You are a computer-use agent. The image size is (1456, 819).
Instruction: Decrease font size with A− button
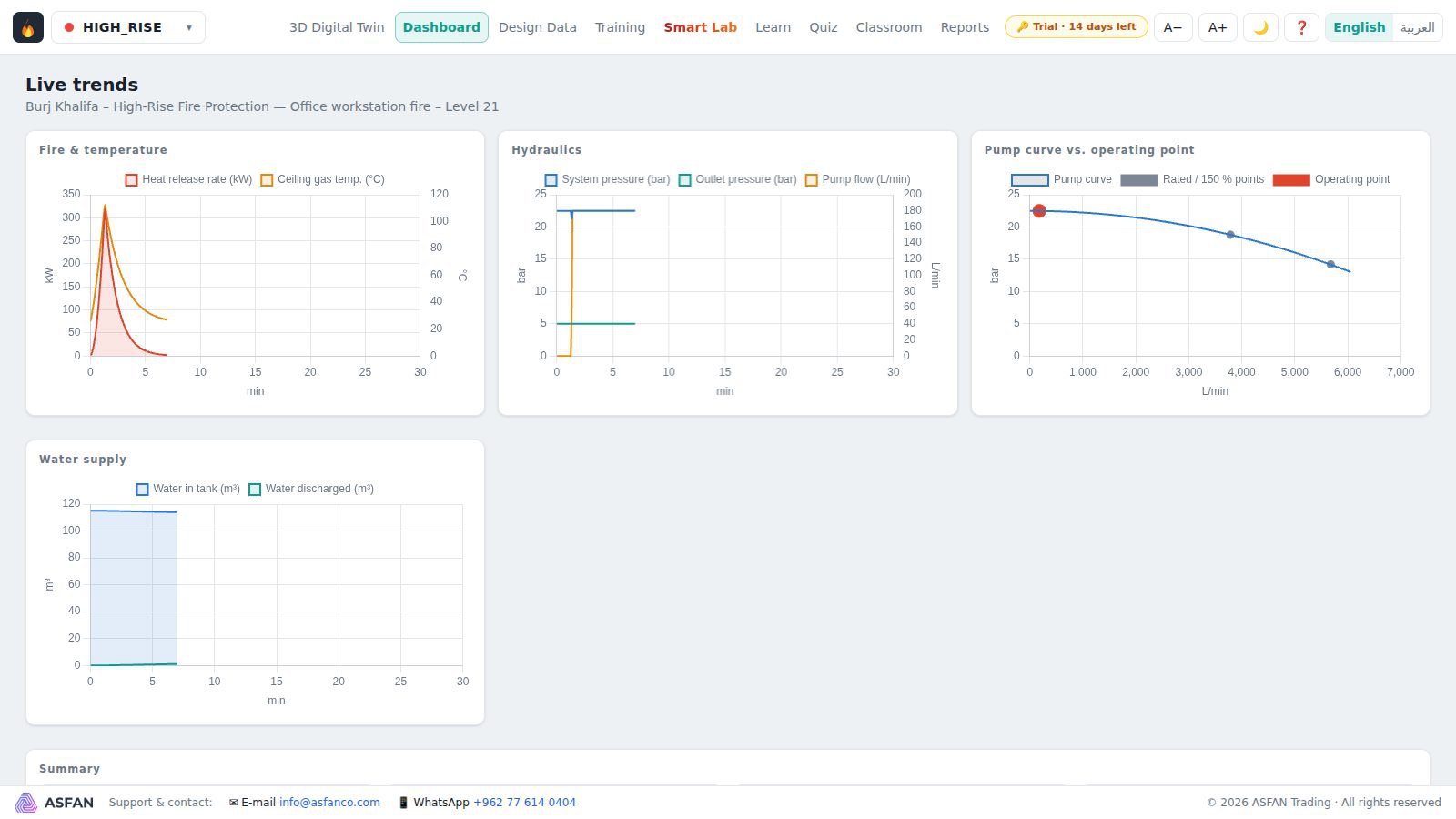pyautogui.click(x=1173, y=27)
